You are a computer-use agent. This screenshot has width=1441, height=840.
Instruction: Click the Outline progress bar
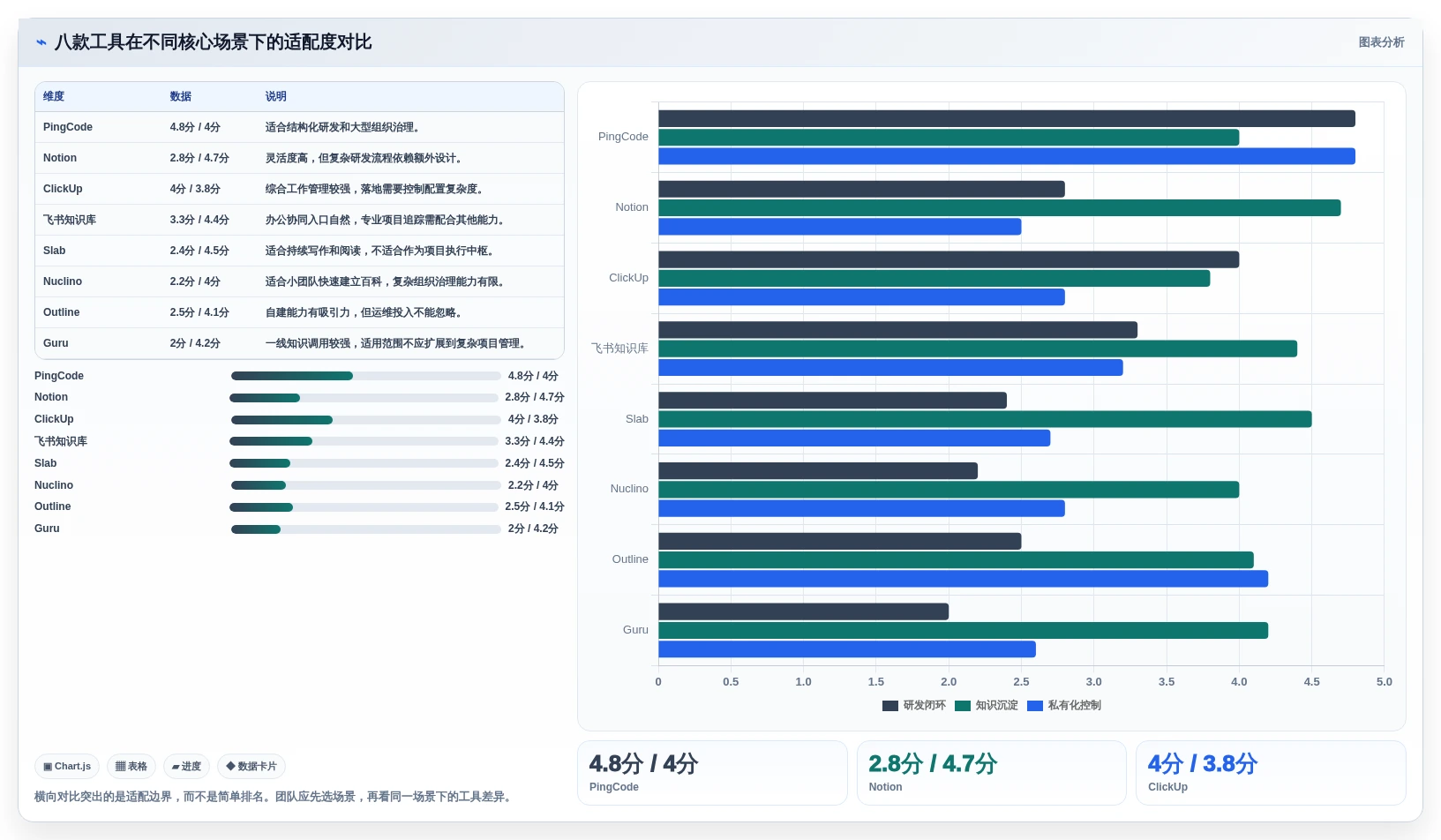[364, 507]
